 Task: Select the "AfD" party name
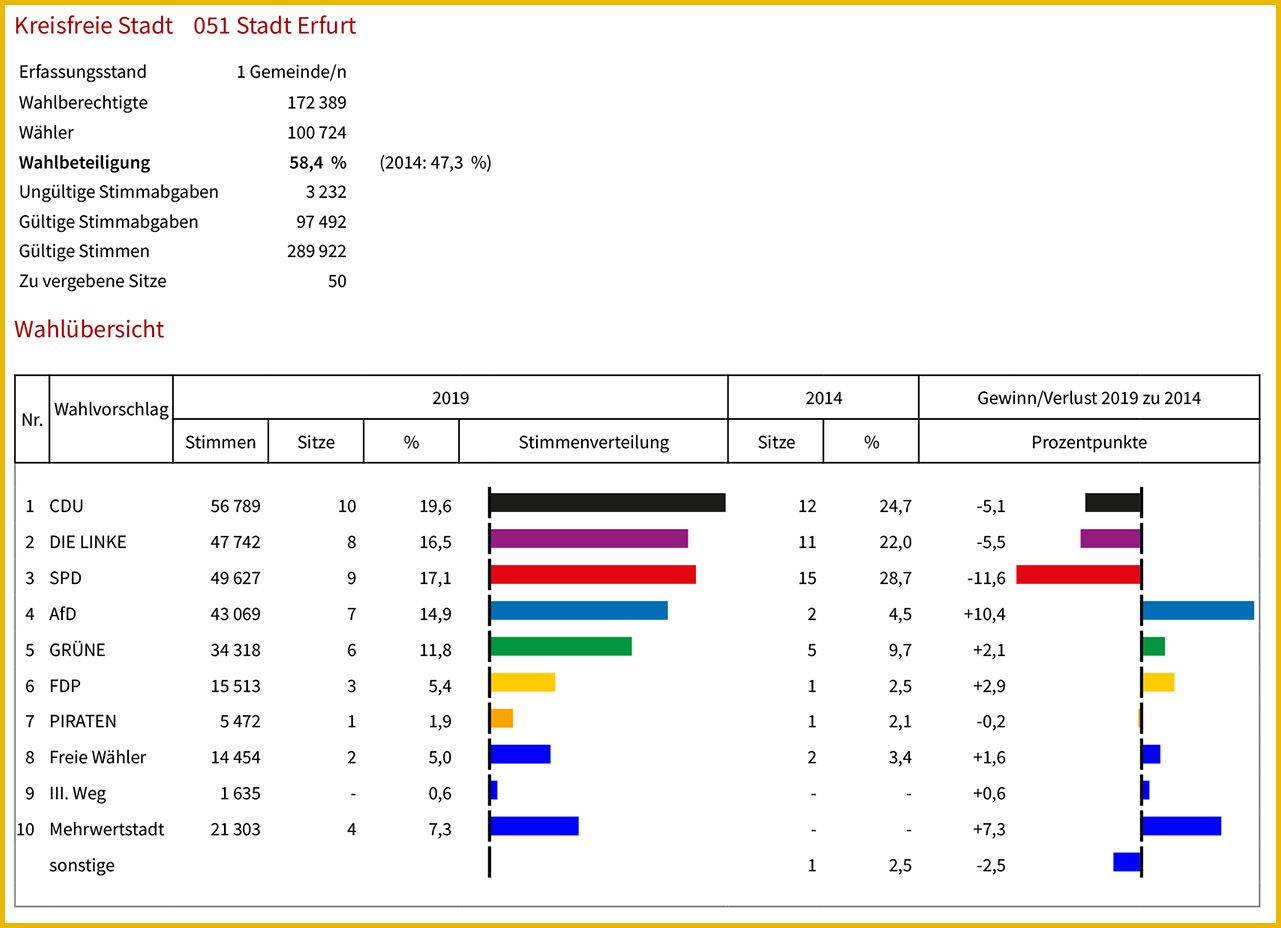click(x=63, y=614)
